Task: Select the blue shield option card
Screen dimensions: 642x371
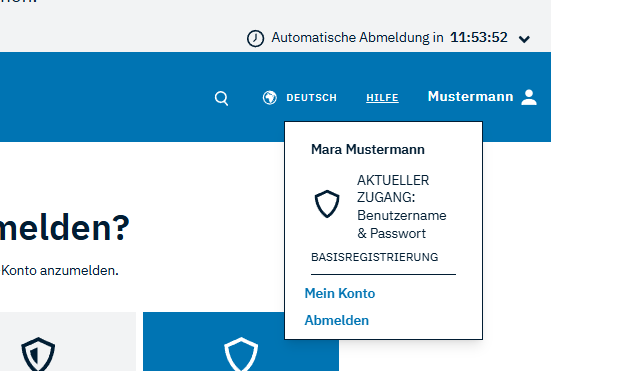Action: 241,342
